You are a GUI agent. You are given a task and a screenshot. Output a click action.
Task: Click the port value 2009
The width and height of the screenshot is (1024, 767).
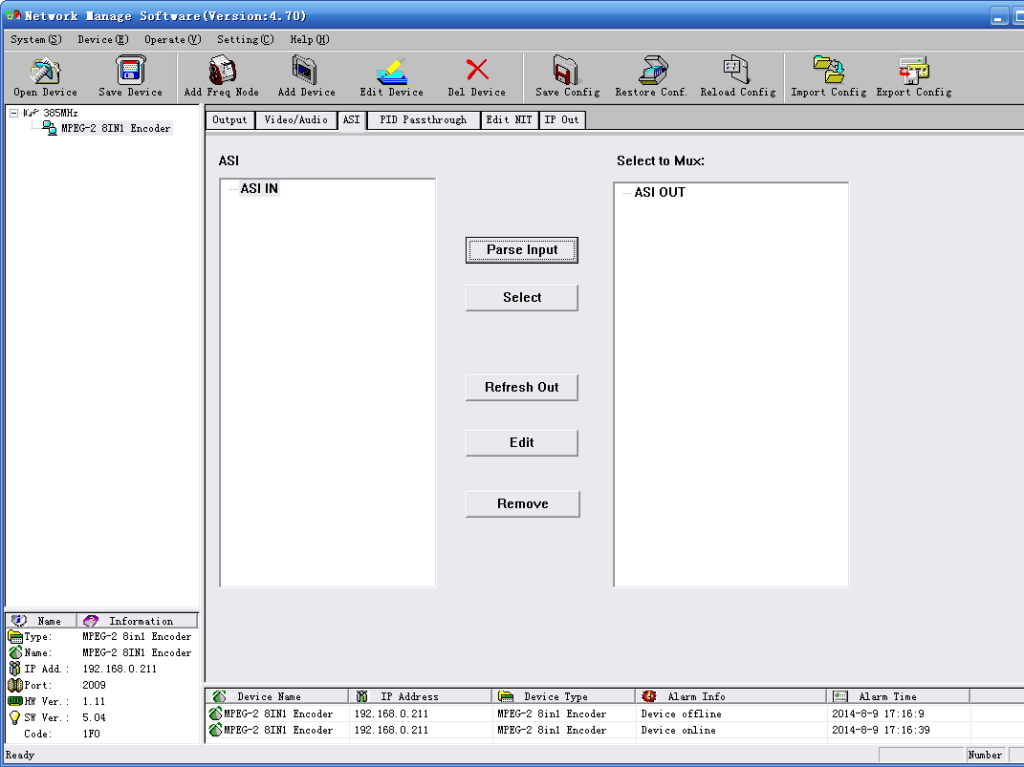(x=94, y=685)
